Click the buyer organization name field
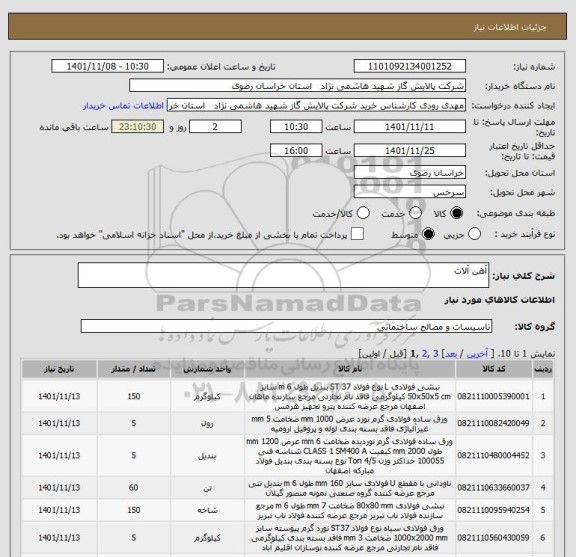 tap(297, 86)
